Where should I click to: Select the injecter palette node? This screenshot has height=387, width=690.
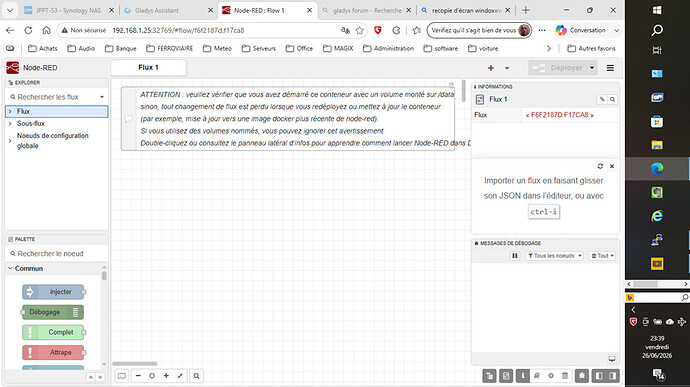pos(53,292)
